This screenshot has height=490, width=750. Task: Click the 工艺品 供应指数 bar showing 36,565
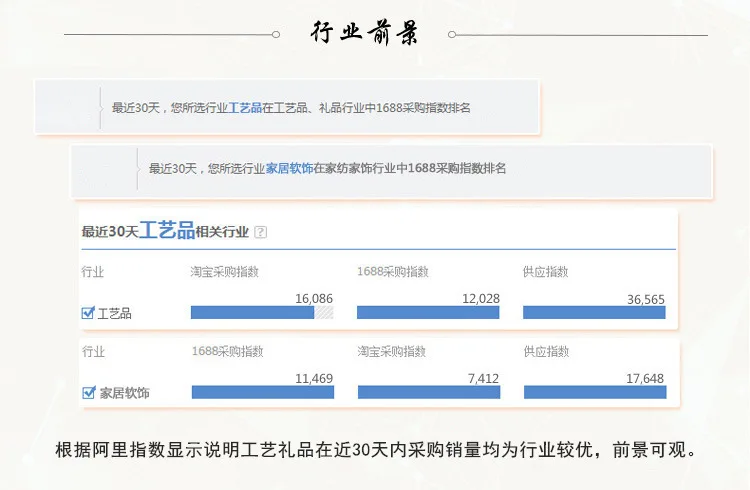(x=594, y=312)
